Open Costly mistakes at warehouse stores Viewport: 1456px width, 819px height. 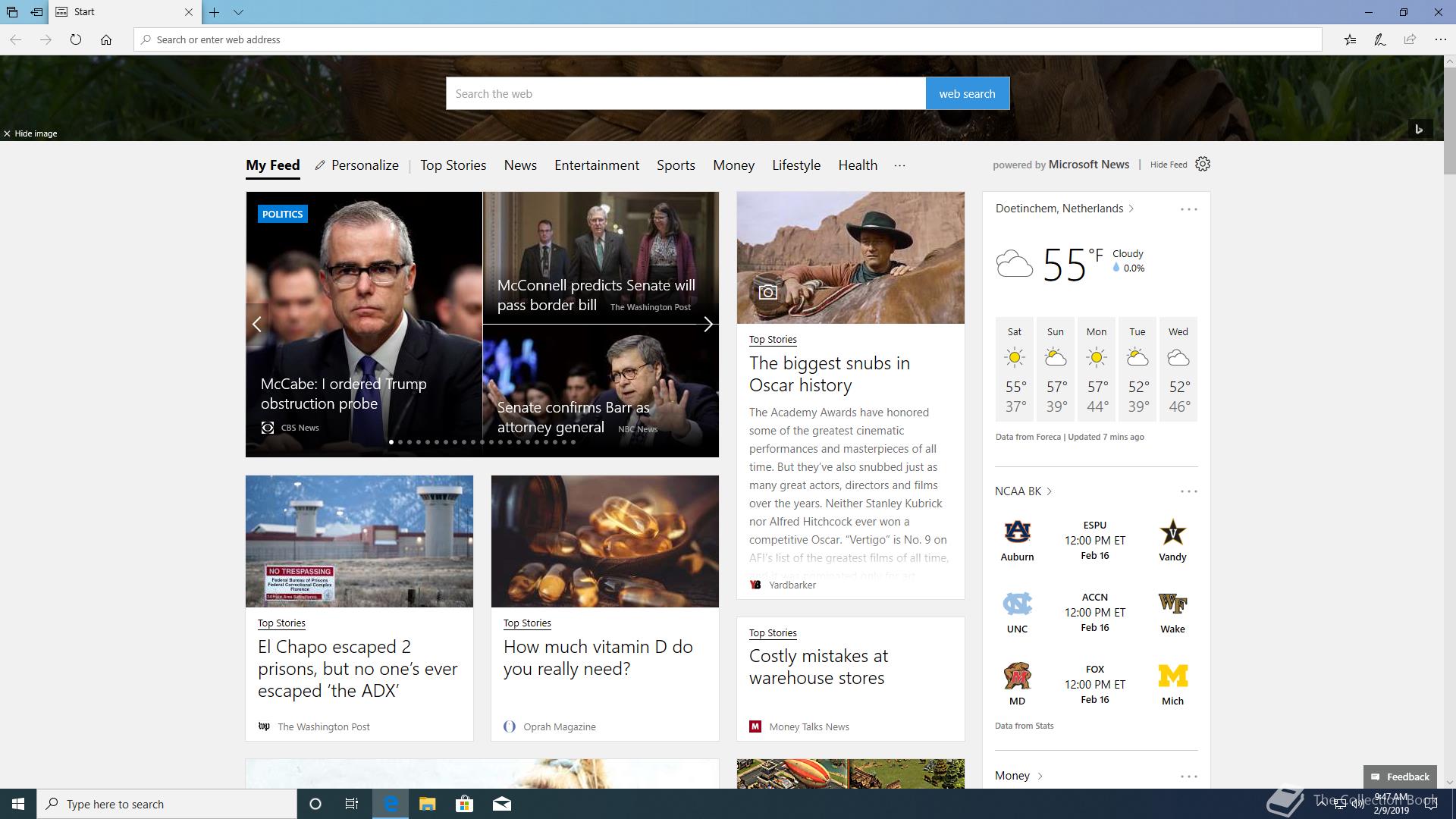(x=819, y=667)
